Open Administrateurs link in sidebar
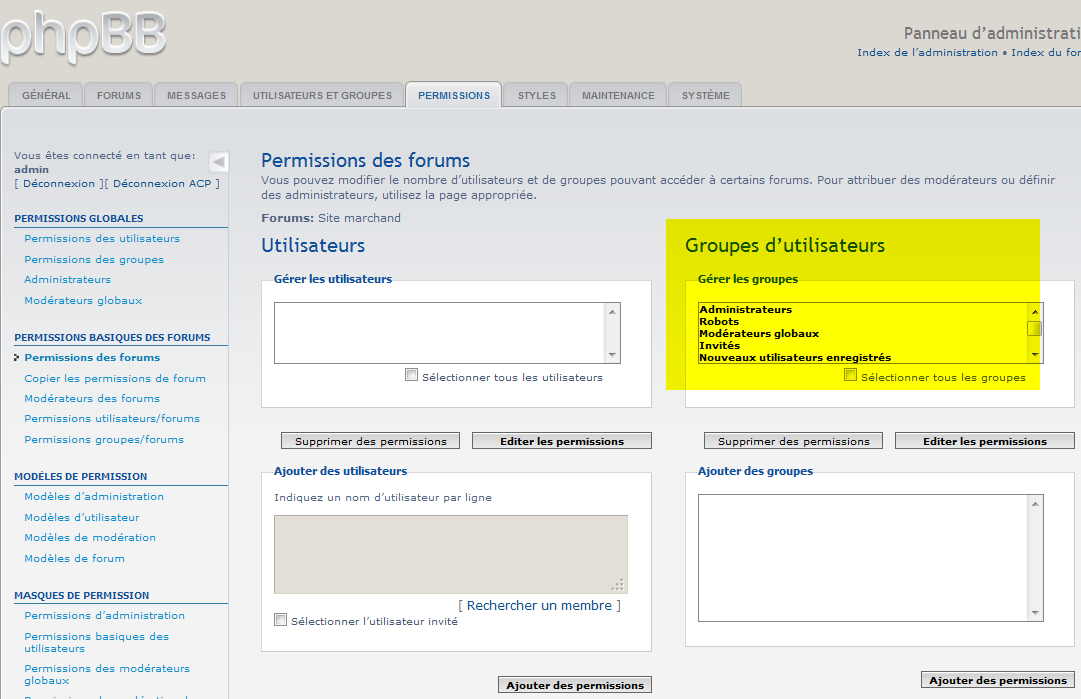This screenshot has width=1081, height=699. pos(68,279)
